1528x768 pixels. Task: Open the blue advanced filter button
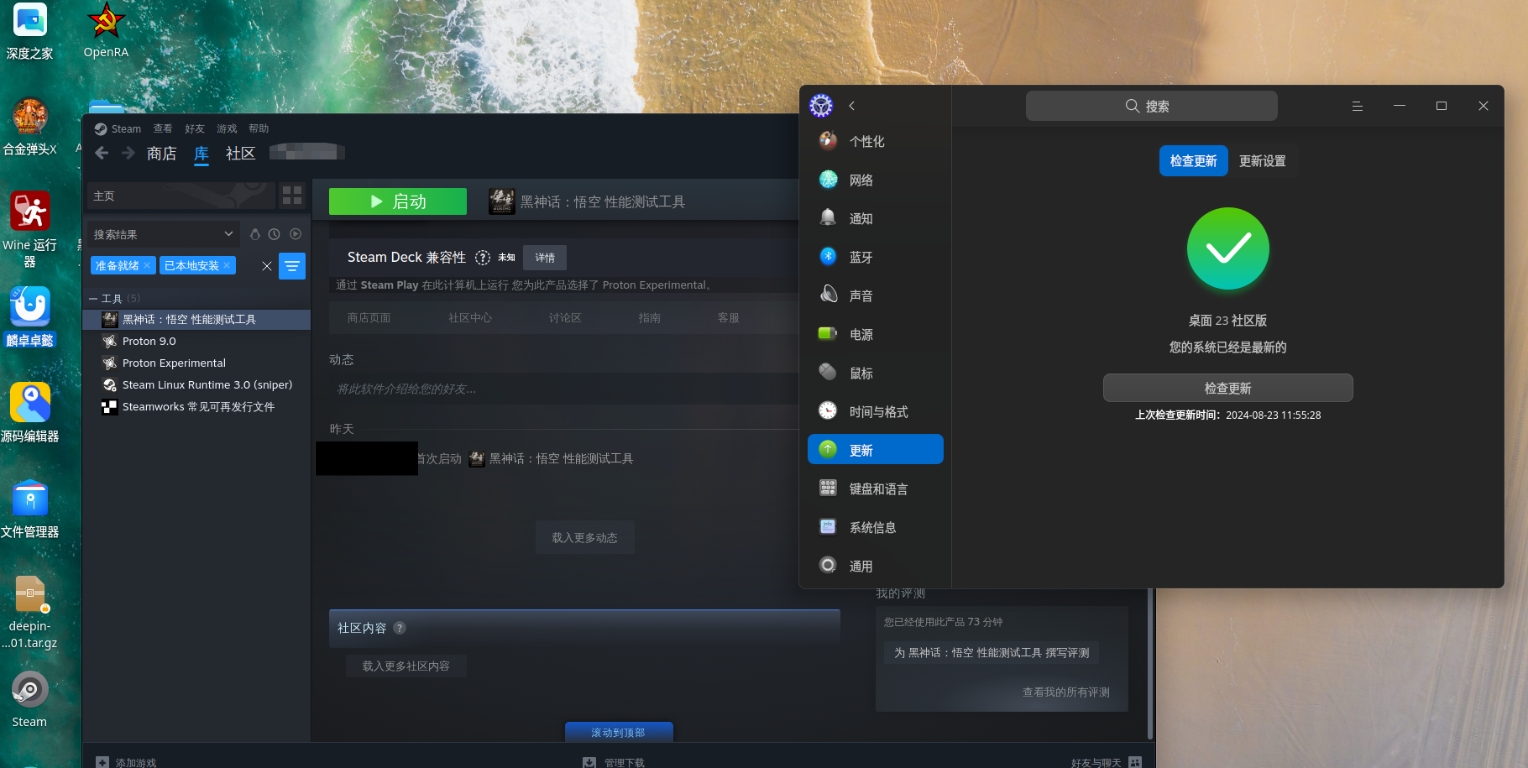[x=292, y=266]
